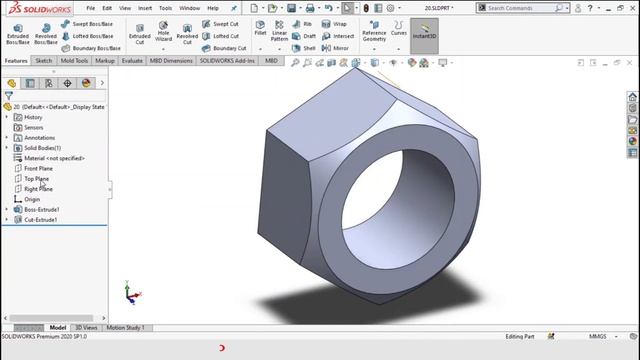Open the Hole Wizard
Viewport: 640px width, 360px height.
163,31
